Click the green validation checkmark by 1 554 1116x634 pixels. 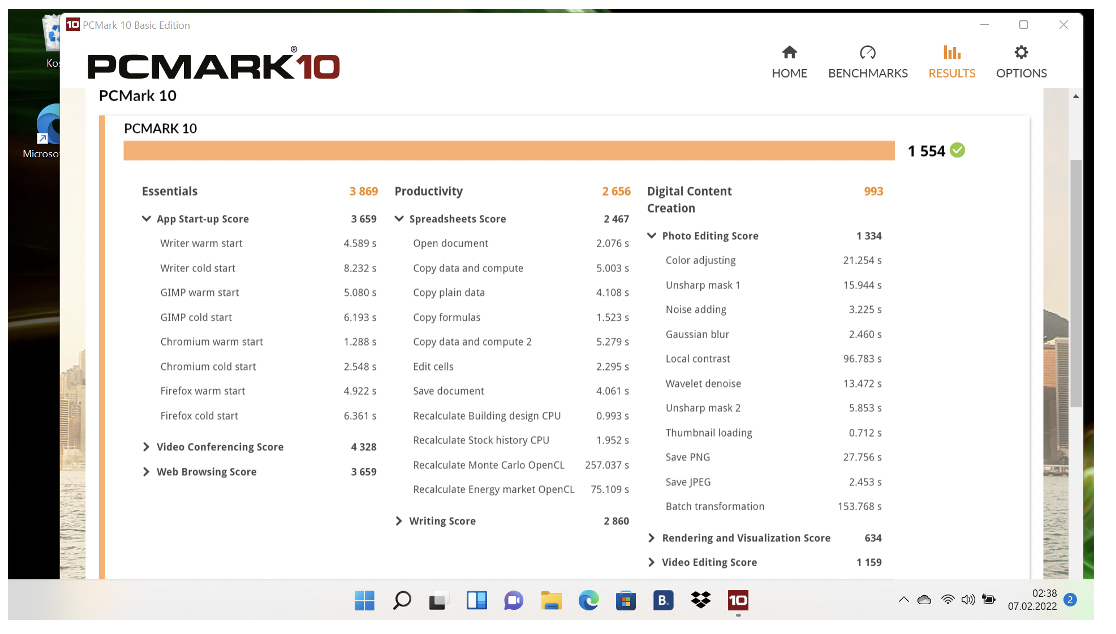point(957,150)
